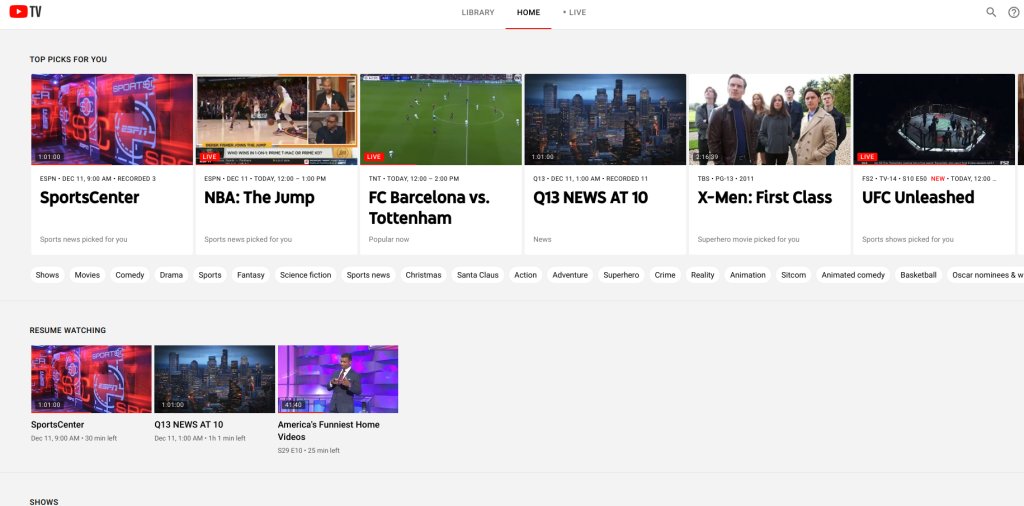Viewport: 1024px width, 506px height.
Task: Choose the Science fiction chip
Action: coord(306,275)
